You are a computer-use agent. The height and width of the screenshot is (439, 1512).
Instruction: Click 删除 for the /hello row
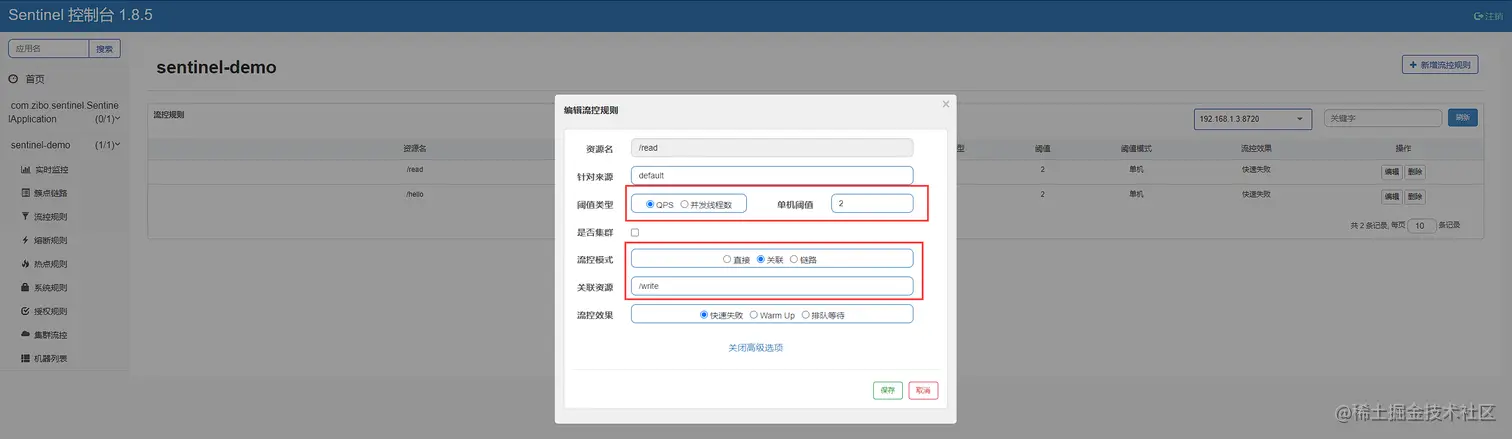click(1415, 196)
